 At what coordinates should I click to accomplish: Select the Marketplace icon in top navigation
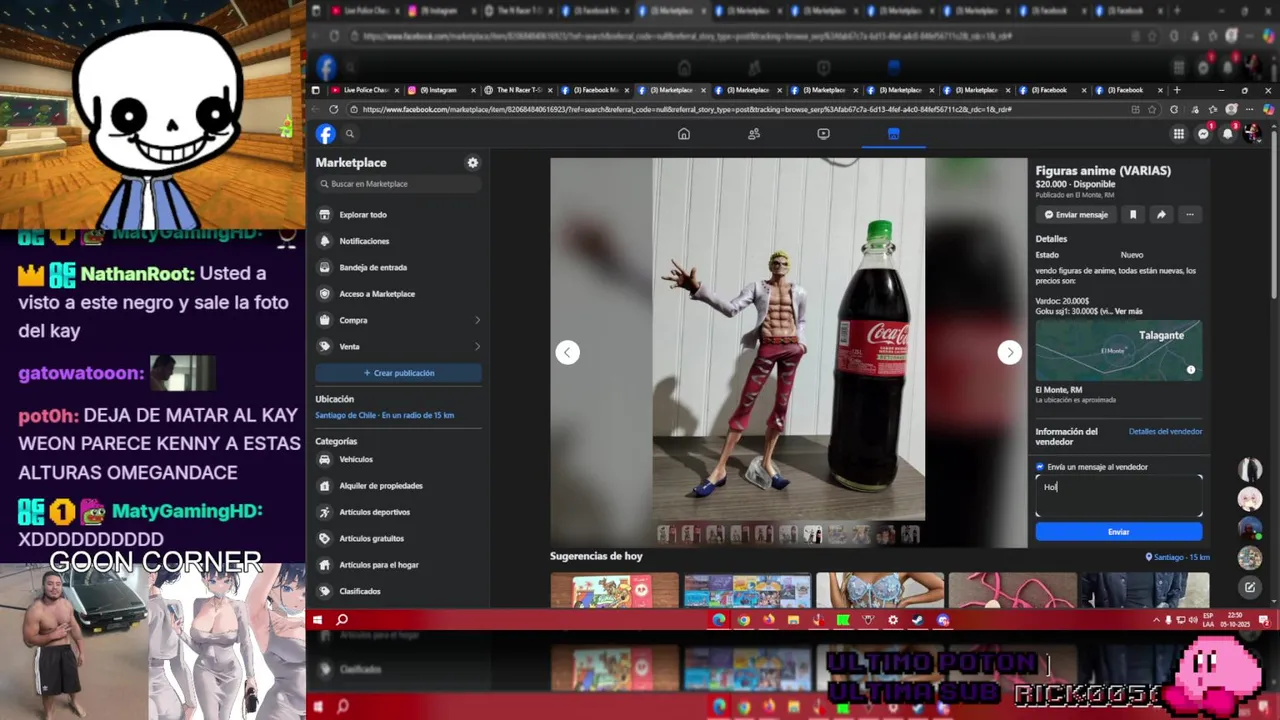pos(893,134)
